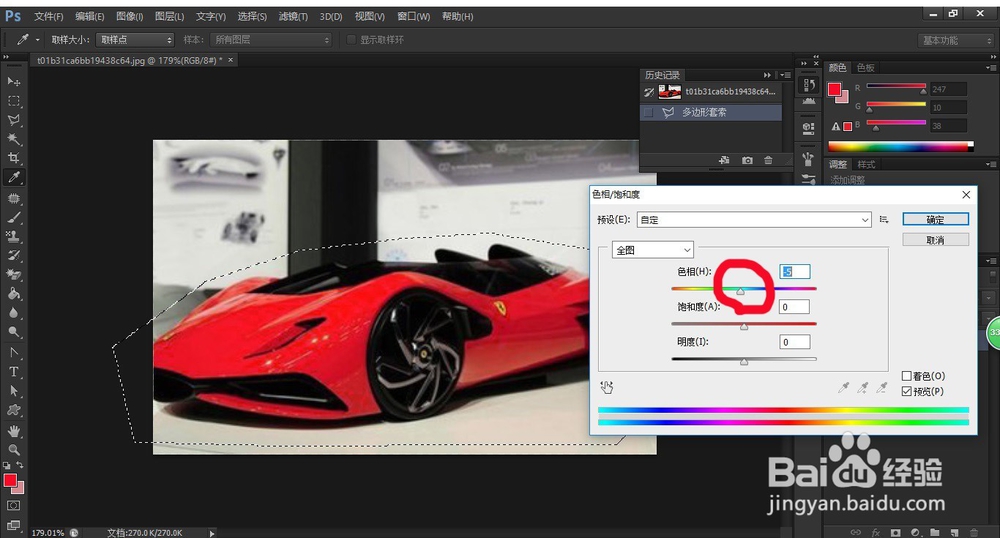1000x538 pixels.
Task: Delete current history state with trash icon
Action: tap(768, 161)
